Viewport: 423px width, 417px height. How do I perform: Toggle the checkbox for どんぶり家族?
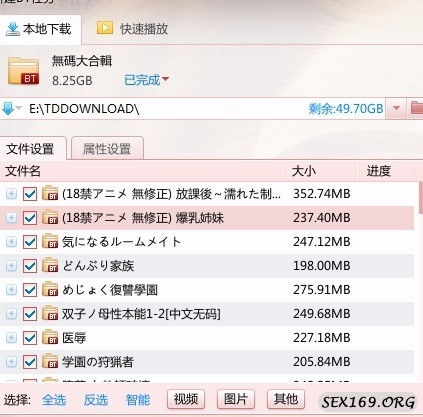click(x=30, y=266)
